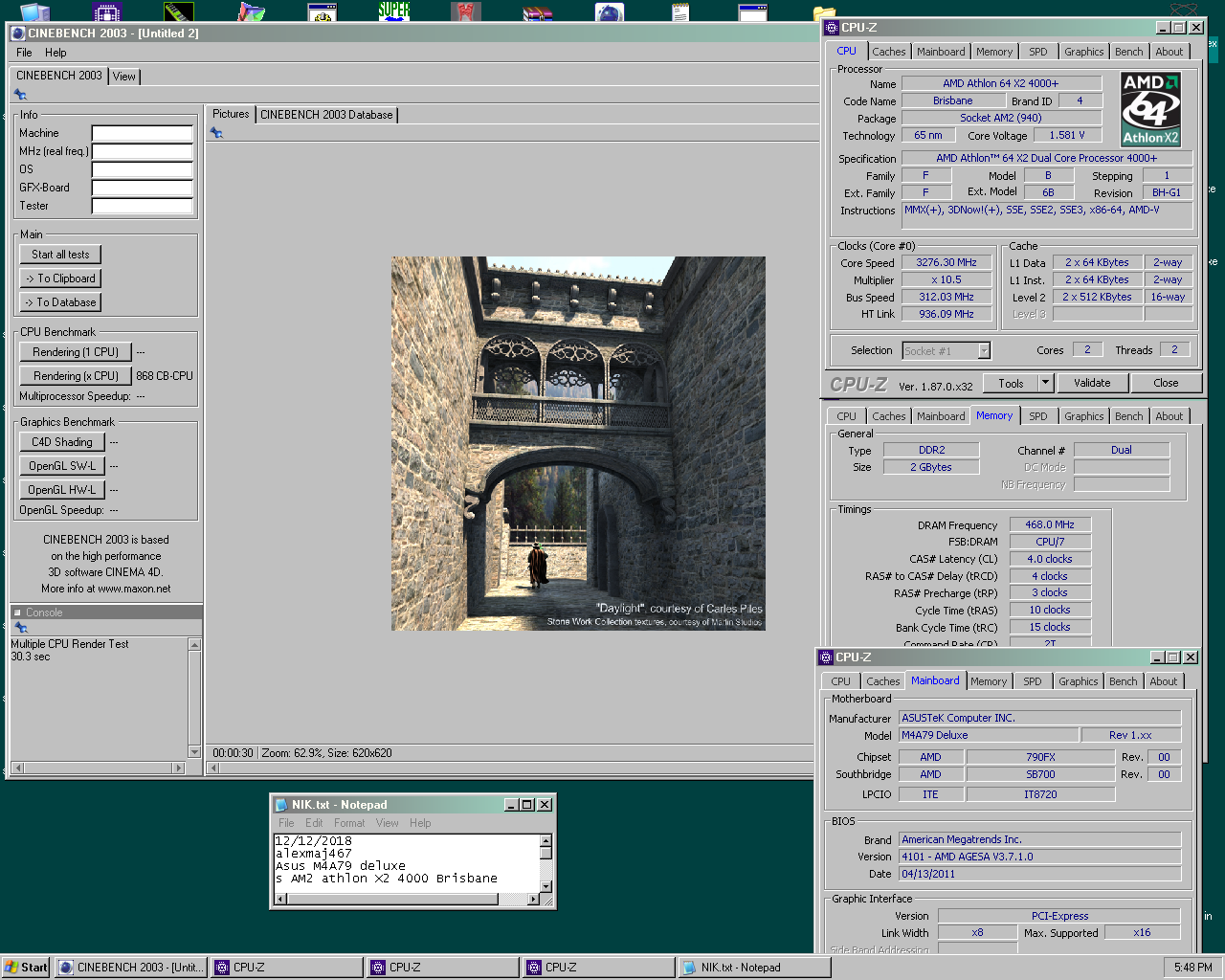Run the Rendering (x CPU) benchmark
This screenshot has width=1225, height=980.
76,376
